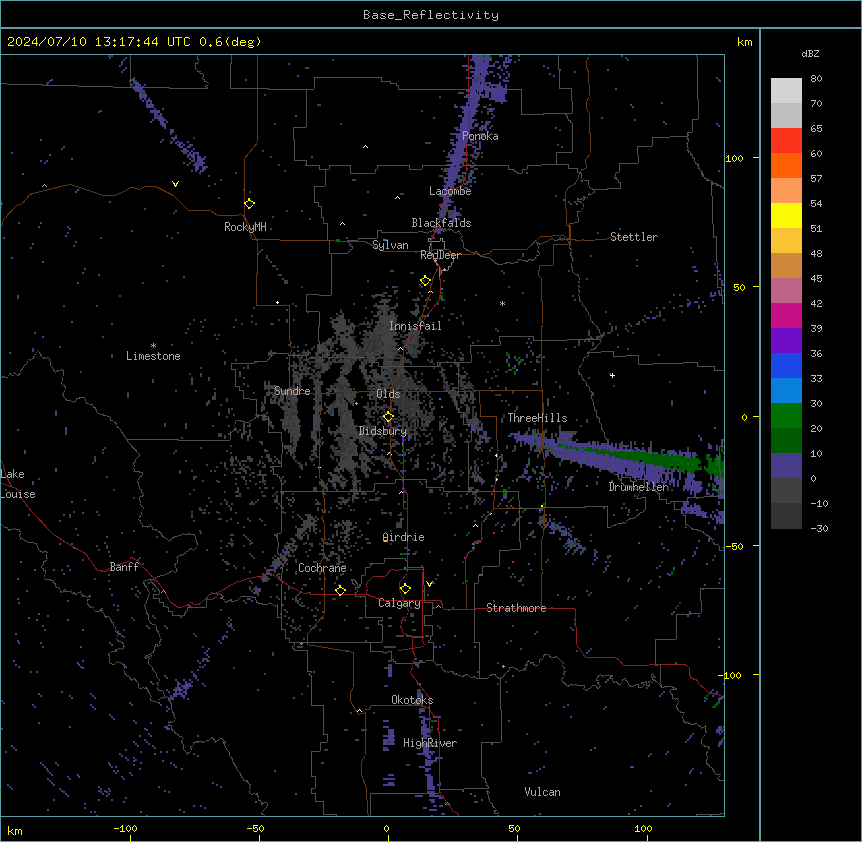Click the km label at top right of map
This screenshot has width=862, height=842.
pos(745,42)
